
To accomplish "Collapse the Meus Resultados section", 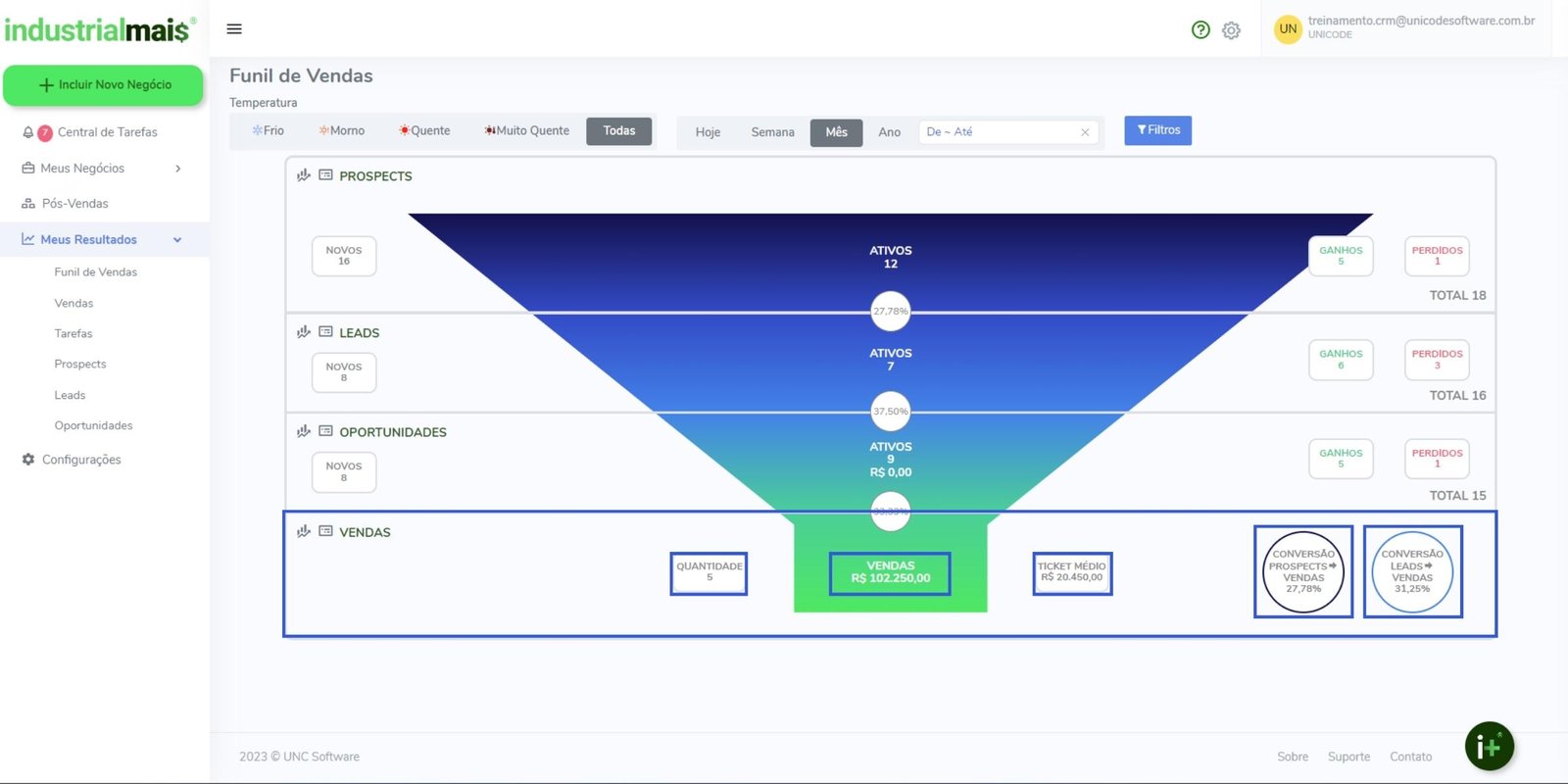I will (x=177, y=240).
